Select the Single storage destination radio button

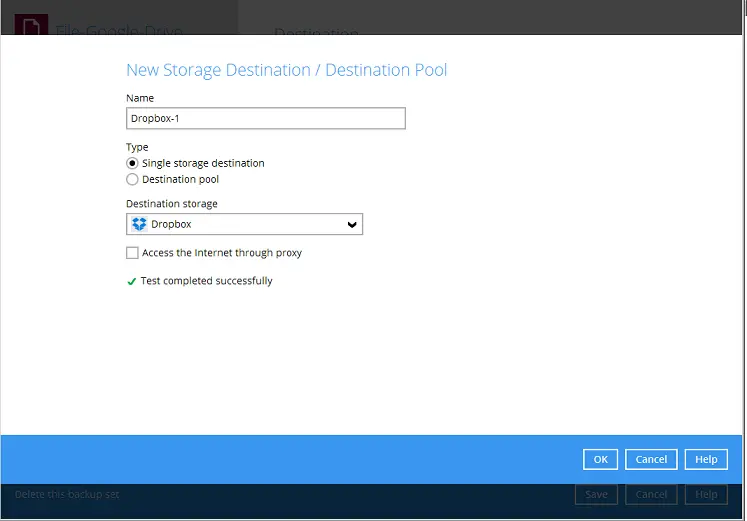(x=132, y=163)
